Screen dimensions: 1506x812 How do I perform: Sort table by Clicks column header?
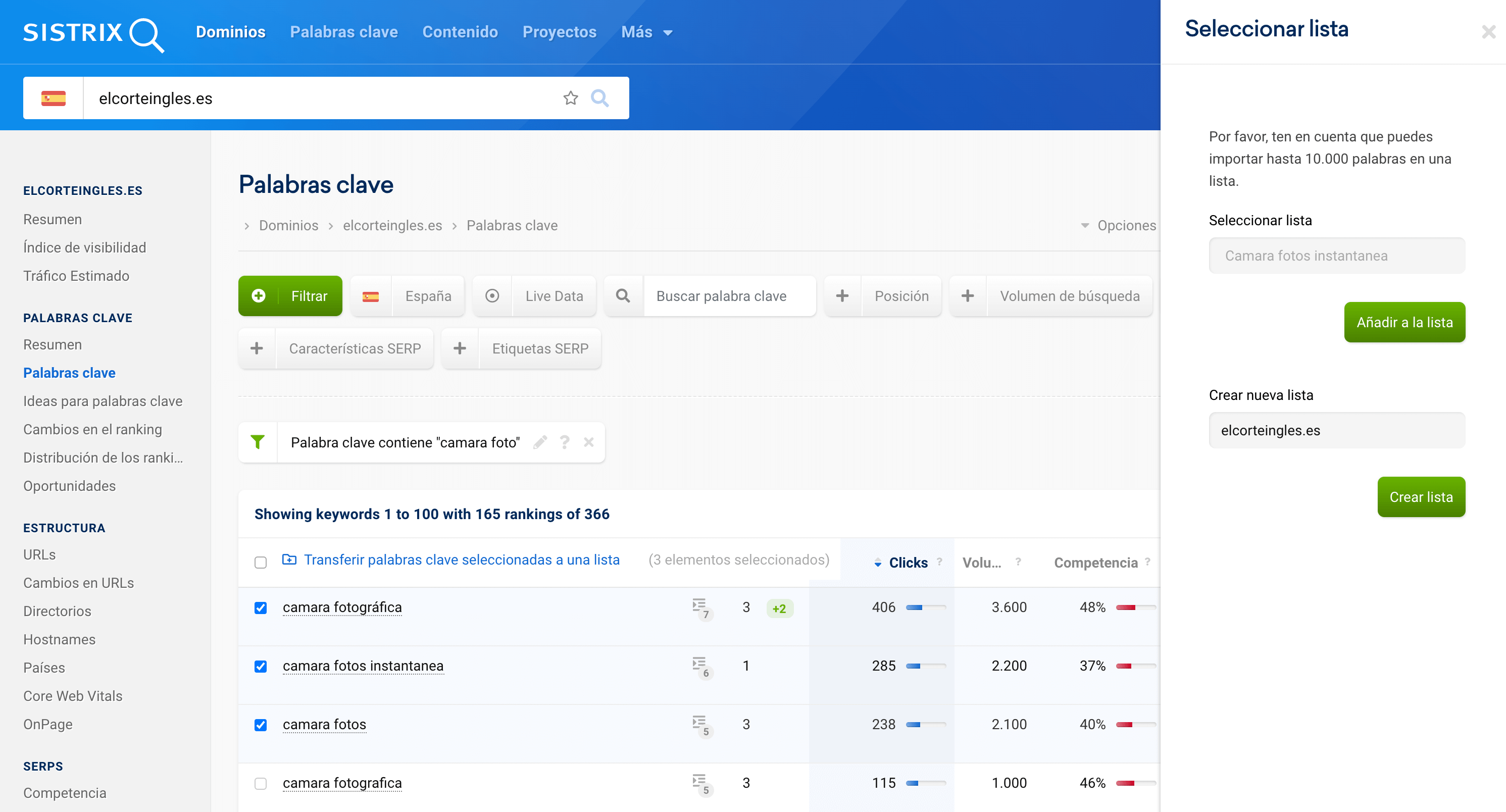tap(908, 562)
